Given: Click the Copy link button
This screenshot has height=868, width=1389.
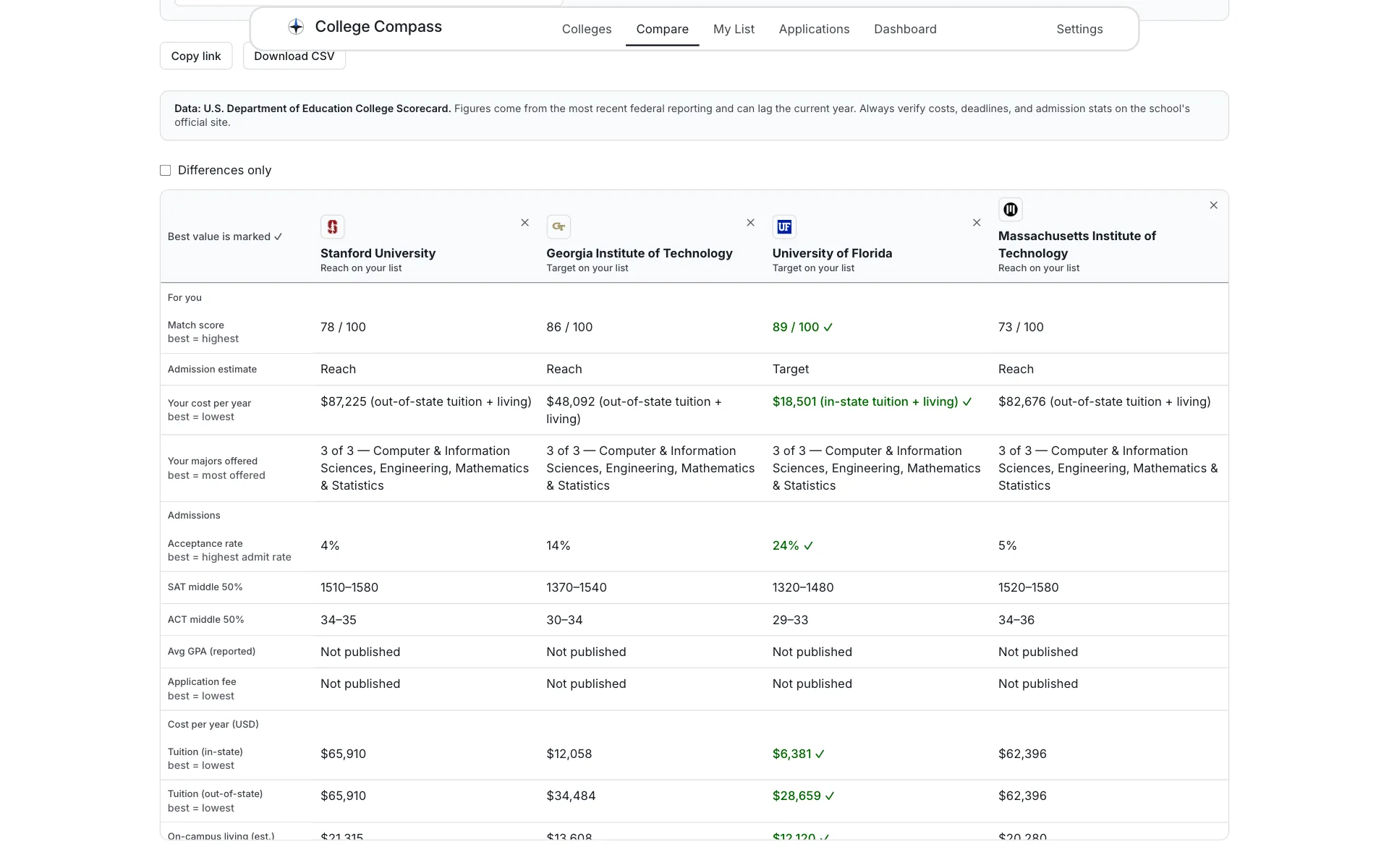Looking at the screenshot, I should 196,56.
